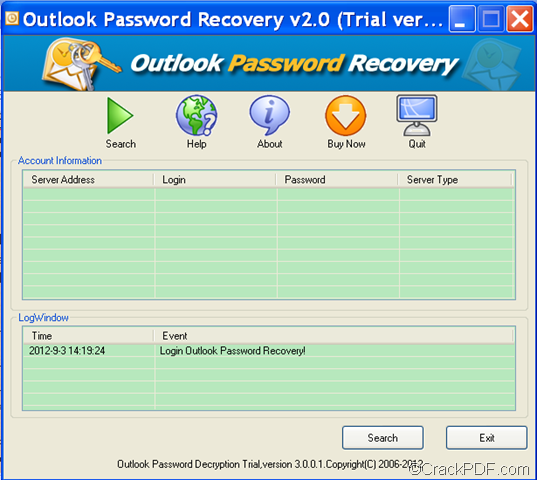The width and height of the screenshot is (537, 480).
Task: Maximize the Outlook Password Recovery window
Action: [491, 19]
